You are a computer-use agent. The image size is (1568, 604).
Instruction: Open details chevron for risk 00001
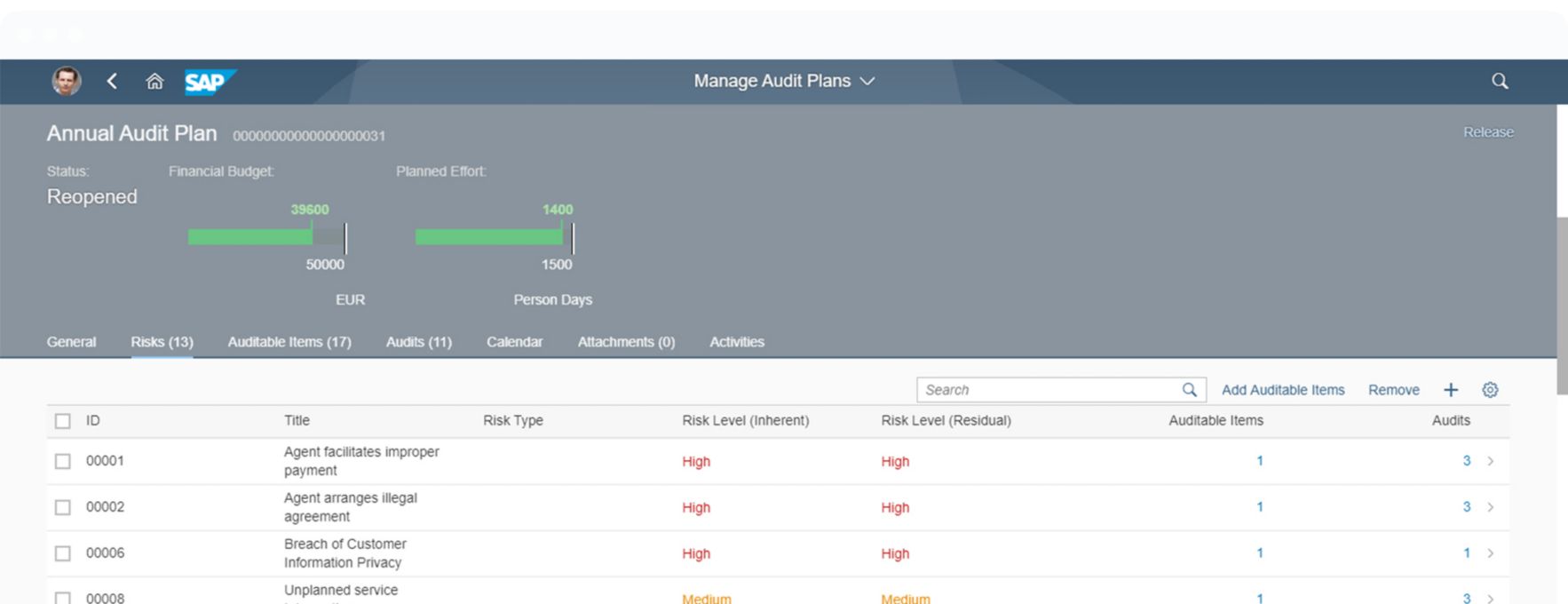point(1491,461)
